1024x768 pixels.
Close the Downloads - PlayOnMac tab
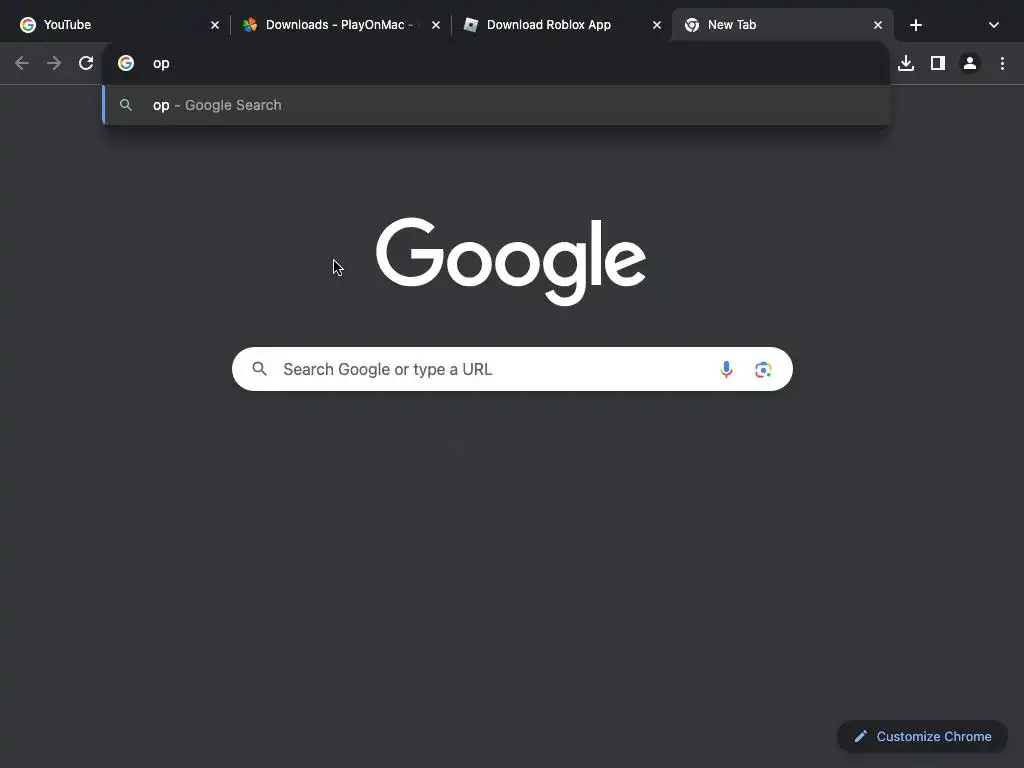pos(436,25)
